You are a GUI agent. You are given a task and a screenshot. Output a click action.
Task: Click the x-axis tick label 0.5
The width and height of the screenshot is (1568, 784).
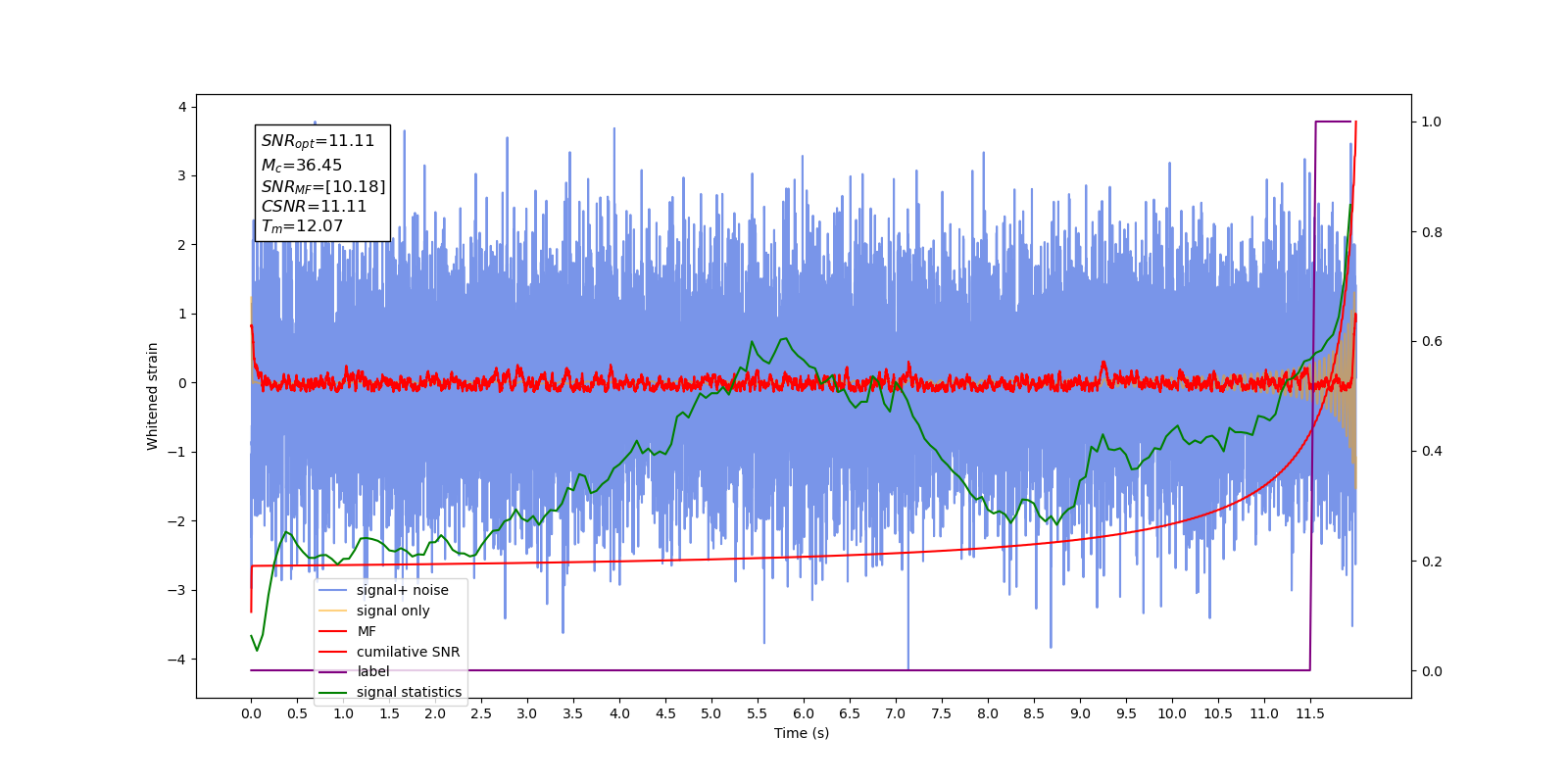coord(297,713)
